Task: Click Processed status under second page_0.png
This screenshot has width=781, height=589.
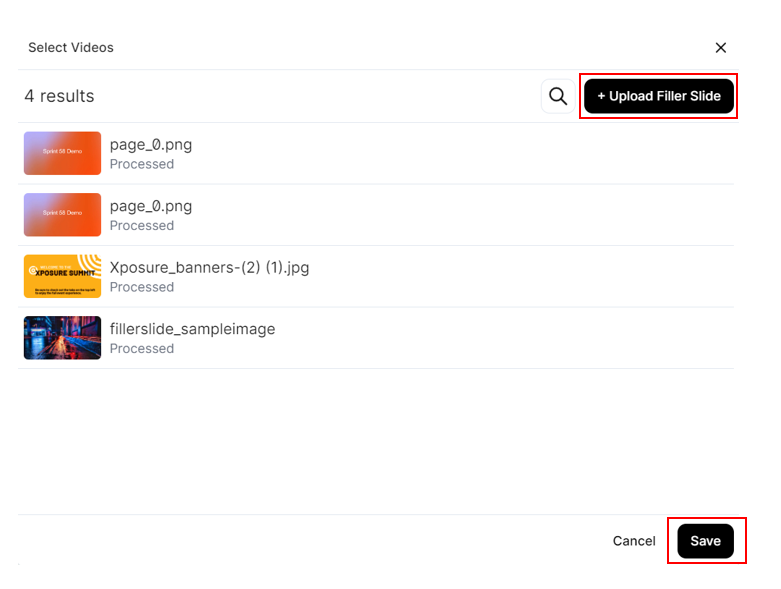Action: tap(142, 226)
